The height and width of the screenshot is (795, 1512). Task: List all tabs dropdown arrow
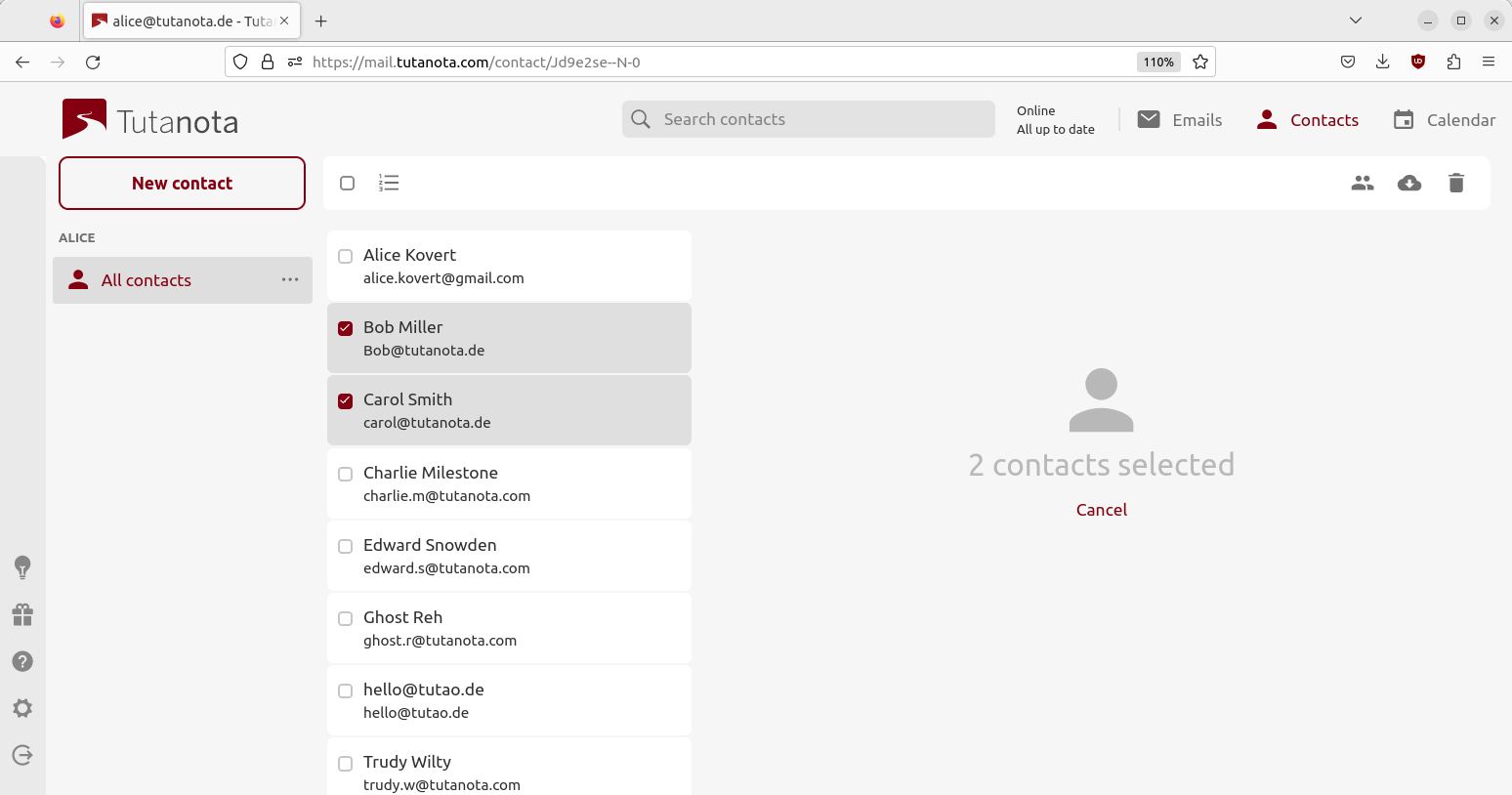(1356, 21)
